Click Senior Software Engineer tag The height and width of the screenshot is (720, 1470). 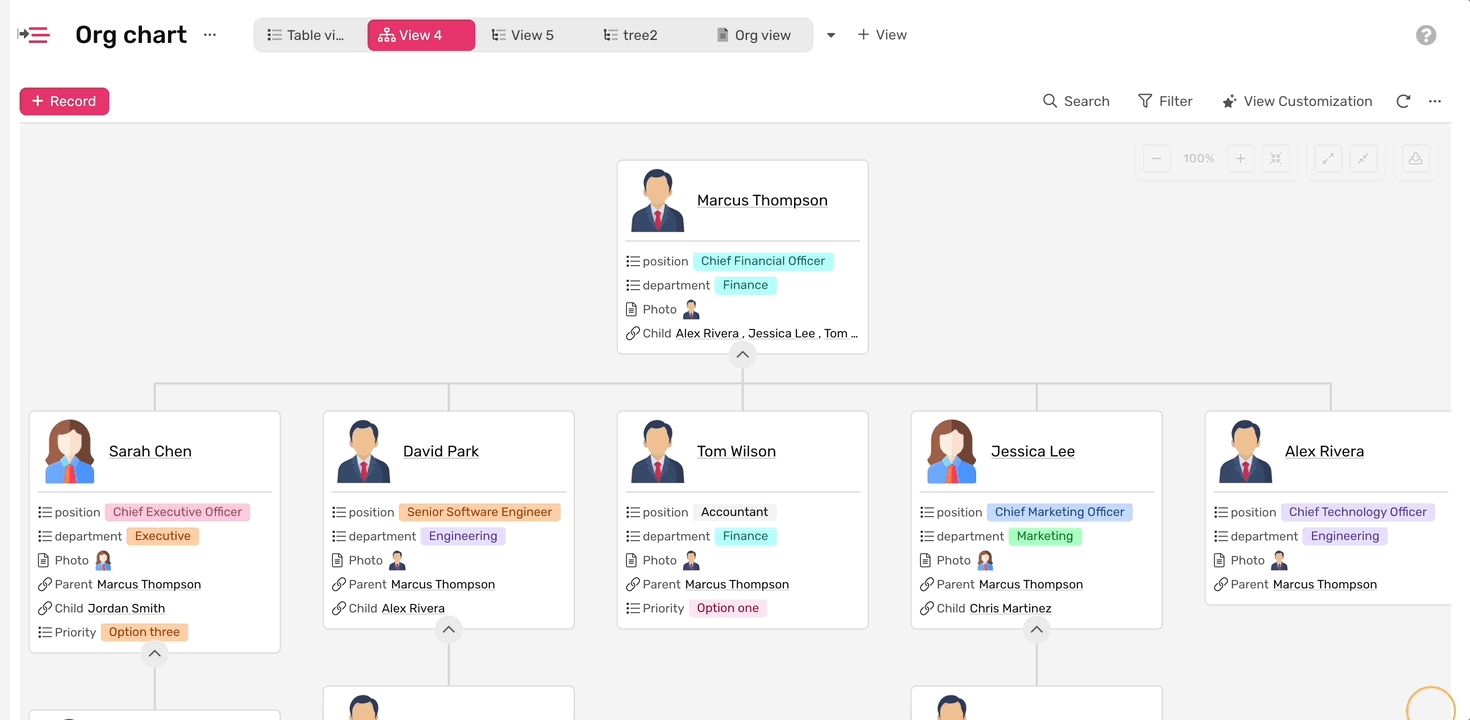point(479,512)
